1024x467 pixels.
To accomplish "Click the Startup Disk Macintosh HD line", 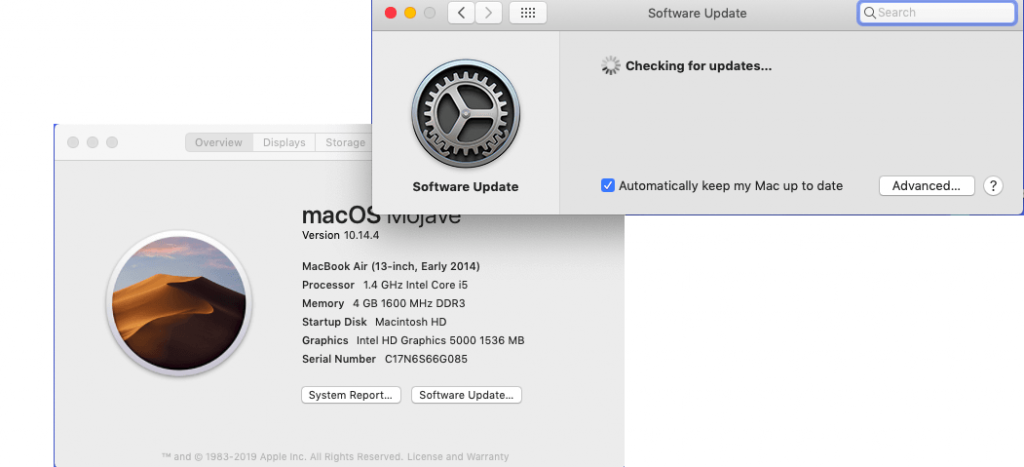I will click(x=374, y=322).
